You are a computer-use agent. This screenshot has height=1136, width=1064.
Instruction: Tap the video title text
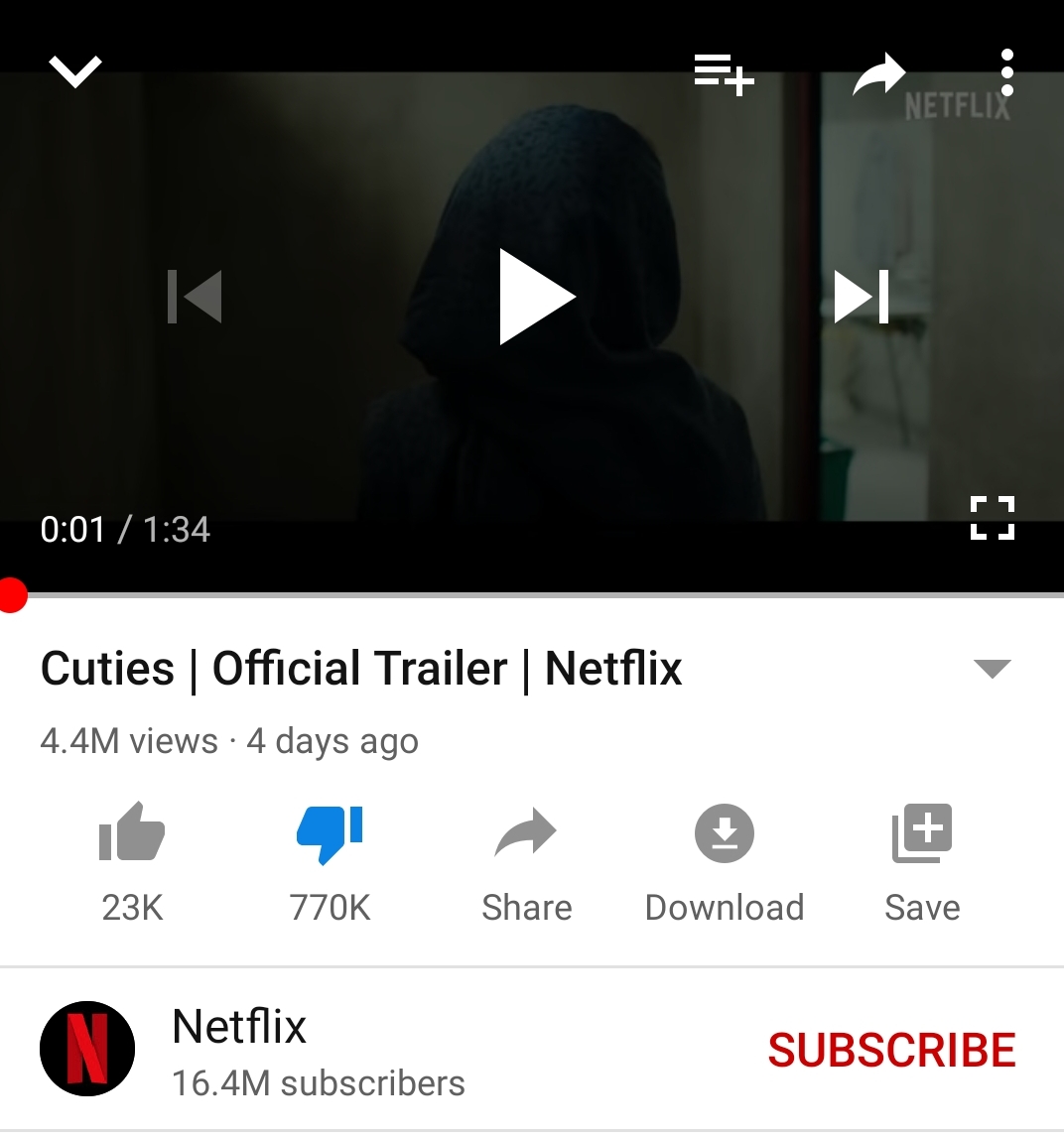click(361, 668)
